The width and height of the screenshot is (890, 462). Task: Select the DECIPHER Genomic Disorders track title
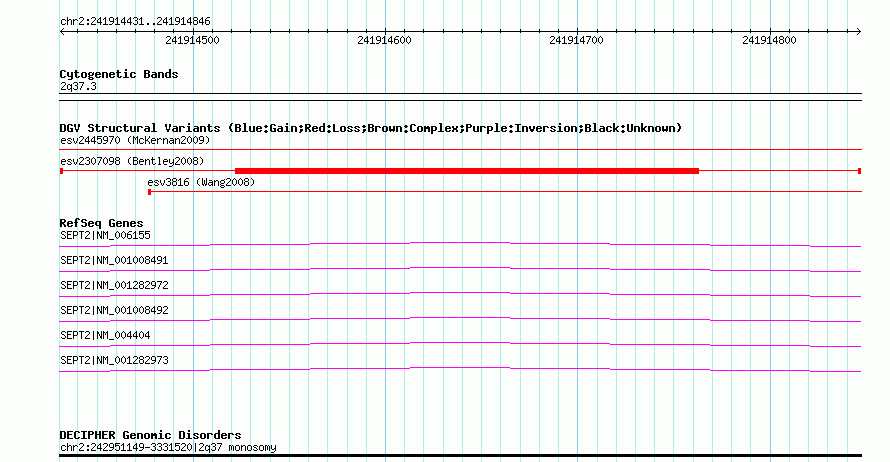point(150,435)
